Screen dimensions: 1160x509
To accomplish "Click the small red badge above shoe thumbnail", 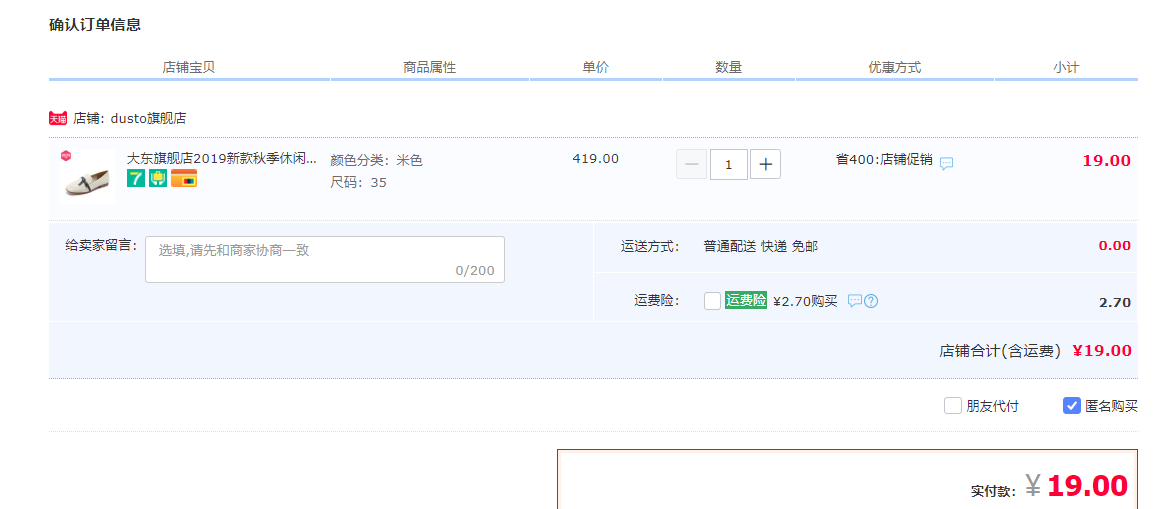I will [x=66, y=155].
